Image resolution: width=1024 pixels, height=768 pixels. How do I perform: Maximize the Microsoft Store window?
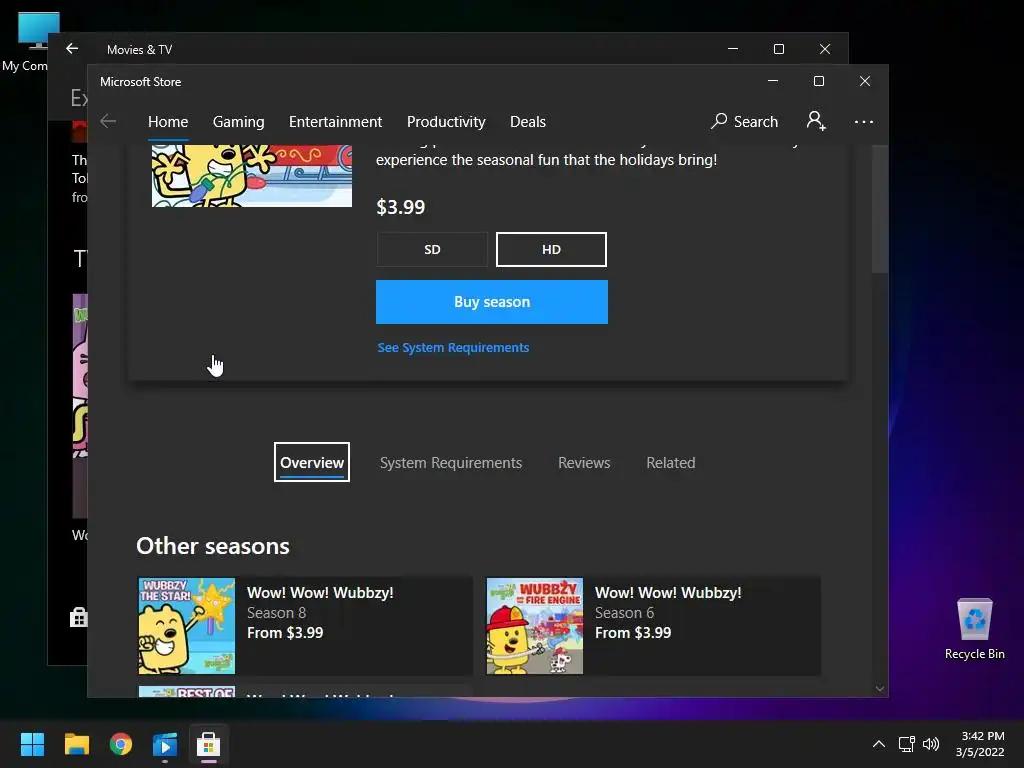[x=818, y=81]
